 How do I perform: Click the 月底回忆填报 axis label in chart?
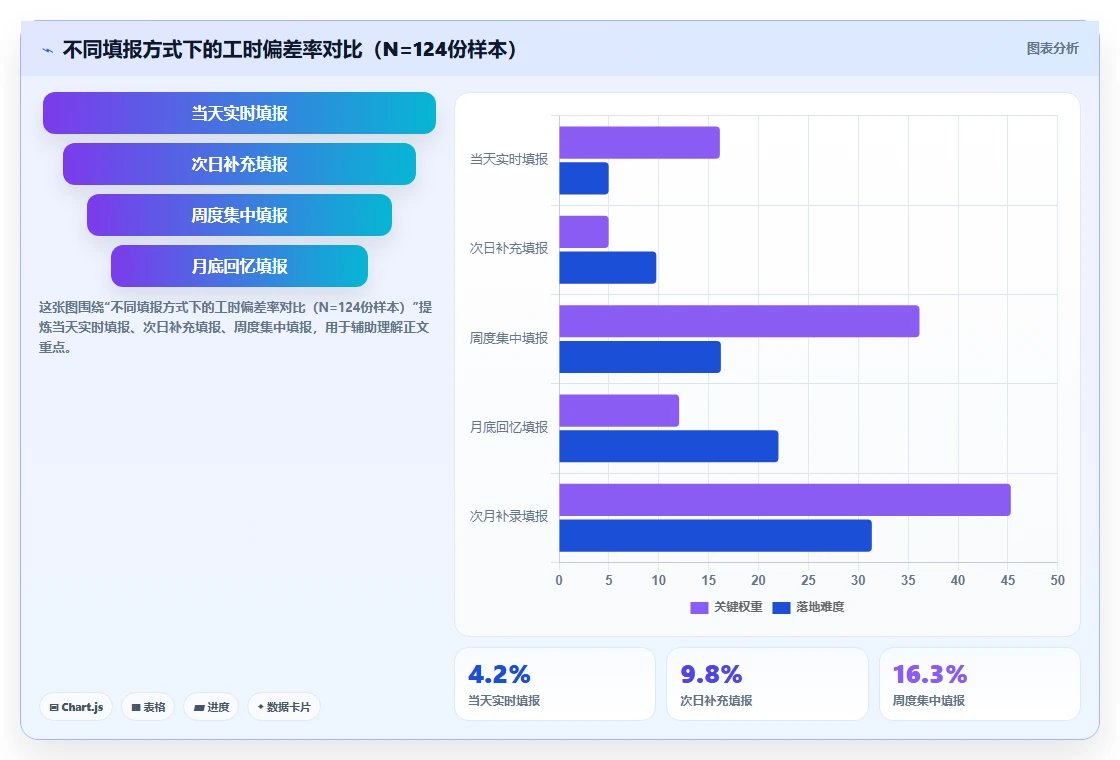tap(509, 427)
